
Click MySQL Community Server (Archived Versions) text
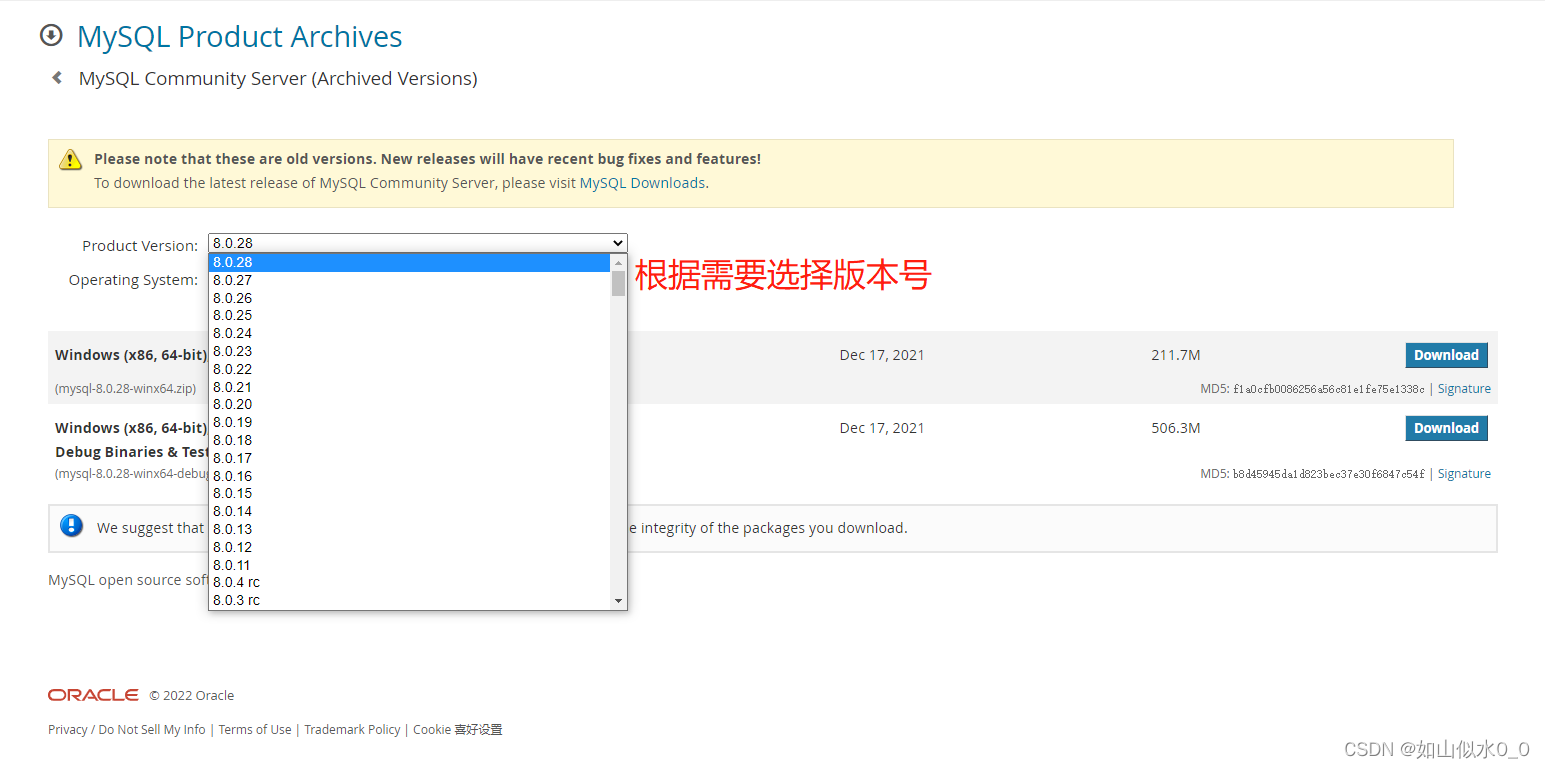point(278,78)
